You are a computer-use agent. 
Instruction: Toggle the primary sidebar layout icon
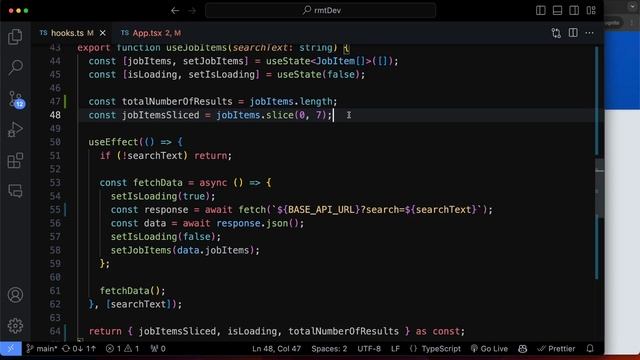pyautogui.click(x=540, y=11)
